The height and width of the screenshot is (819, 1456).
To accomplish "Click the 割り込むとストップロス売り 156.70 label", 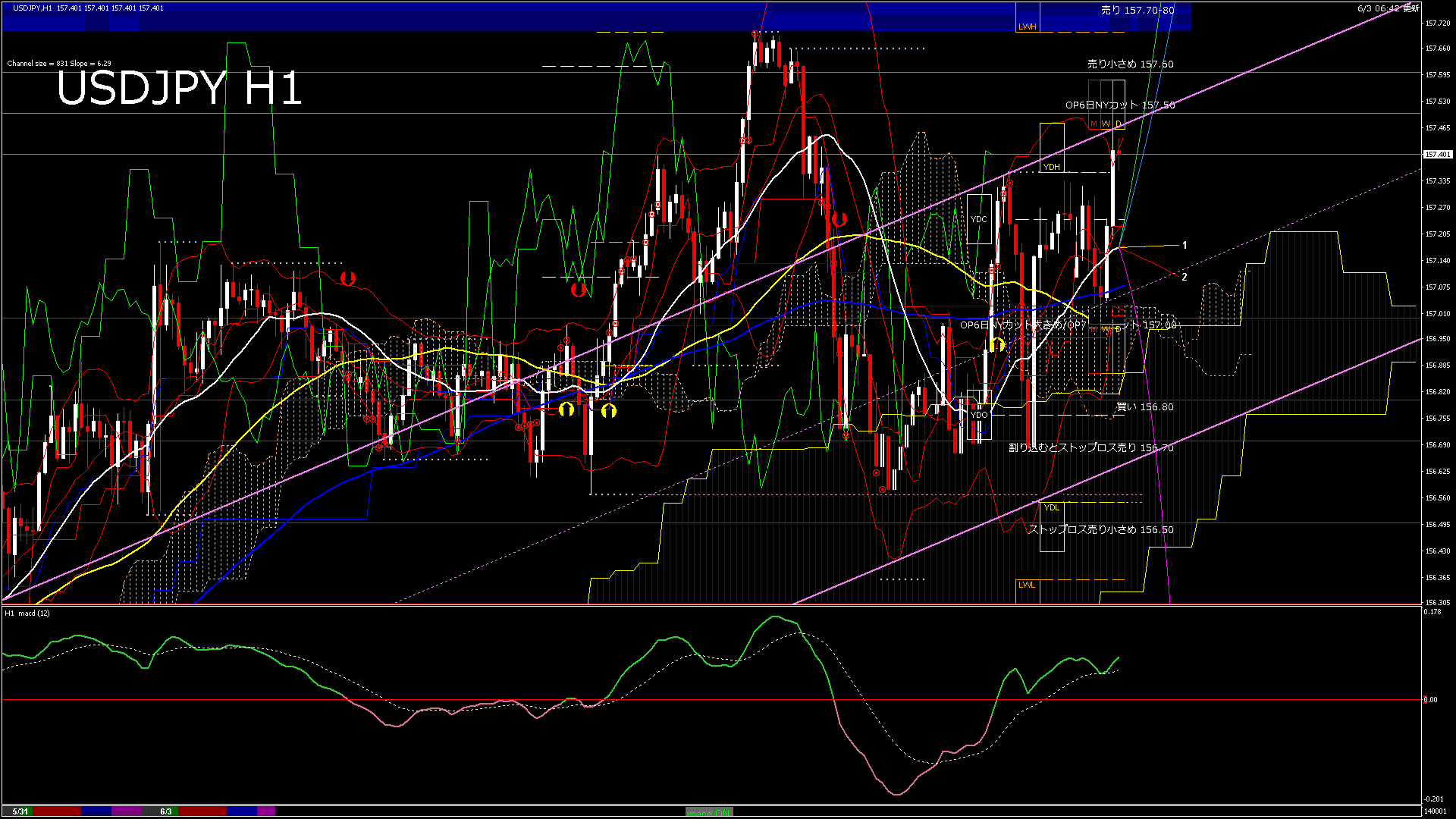I will click(1091, 447).
